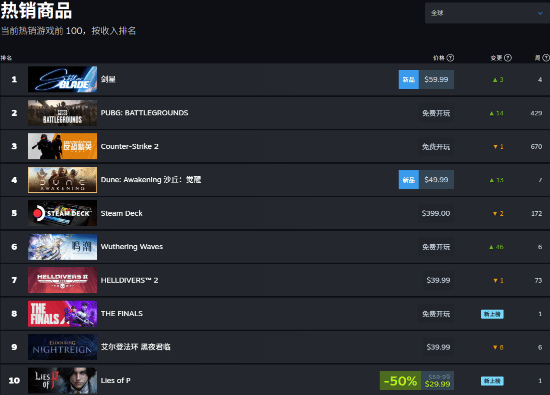Screen dimensions: 550x395
Task: Click the 新上榜 badge on THE FINALS
Action: [x=492, y=314]
